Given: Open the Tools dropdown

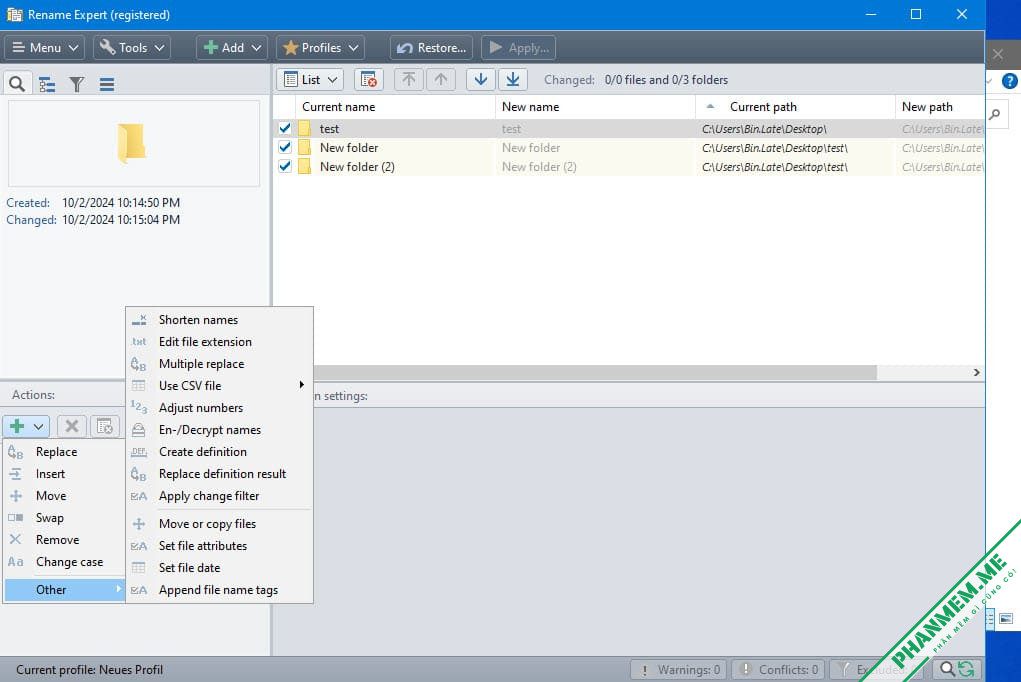Looking at the screenshot, I should point(132,48).
